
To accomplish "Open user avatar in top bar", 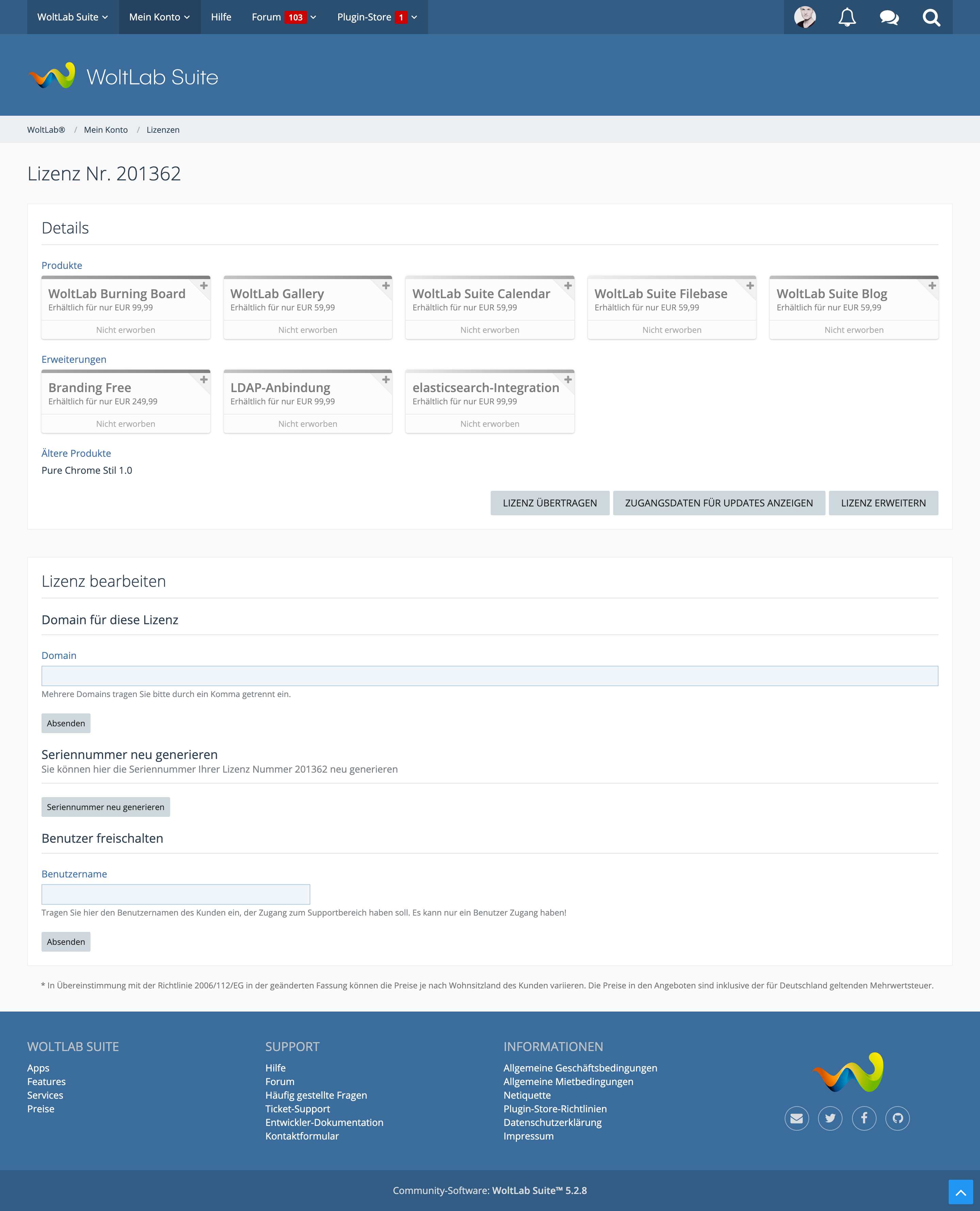I will click(x=804, y=17).
